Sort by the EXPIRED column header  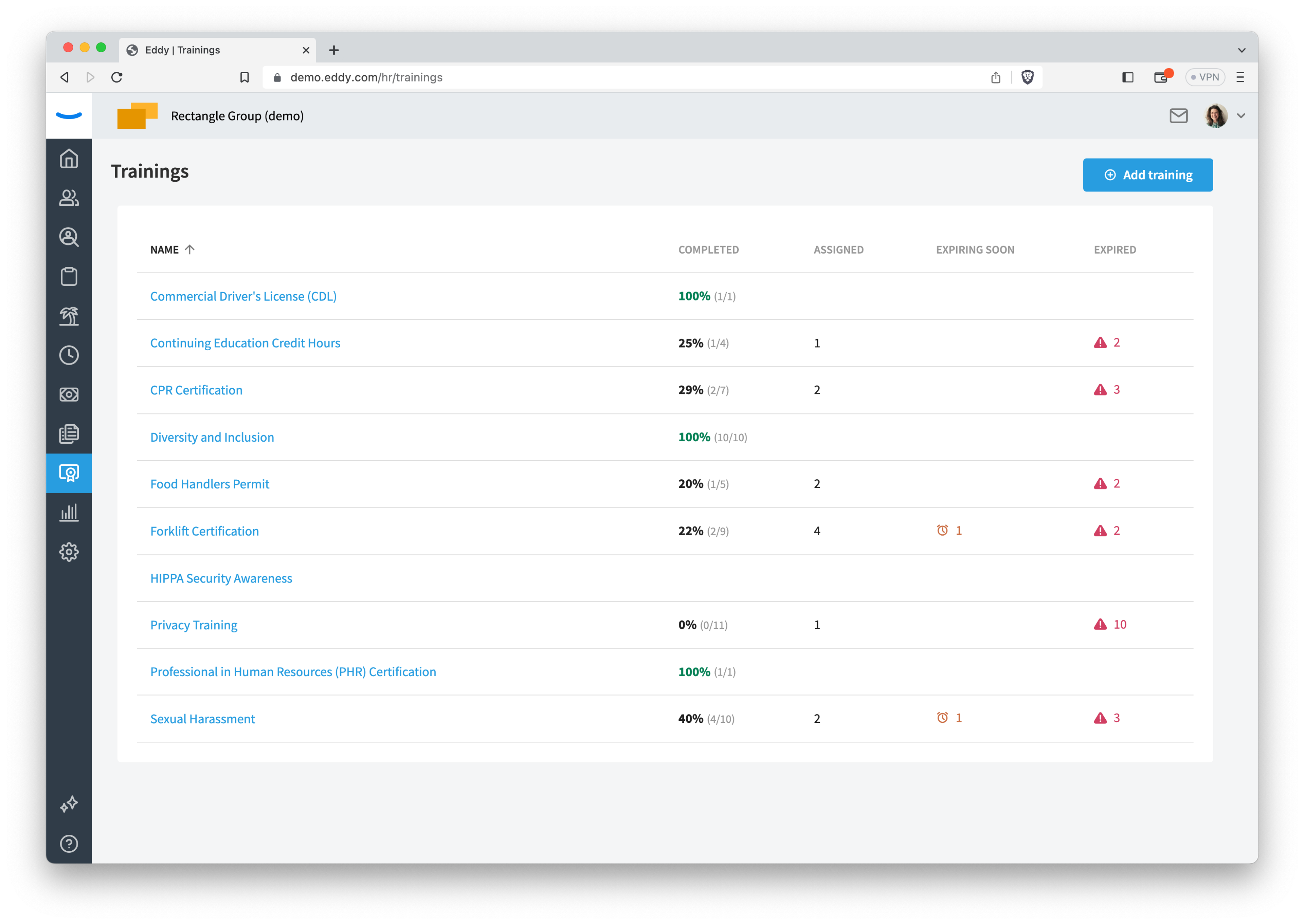pos(1115,250)
